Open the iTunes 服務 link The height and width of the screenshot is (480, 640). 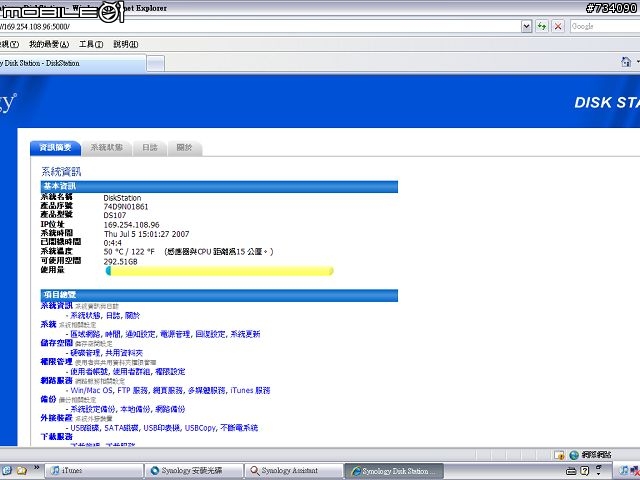coord(250,391)
